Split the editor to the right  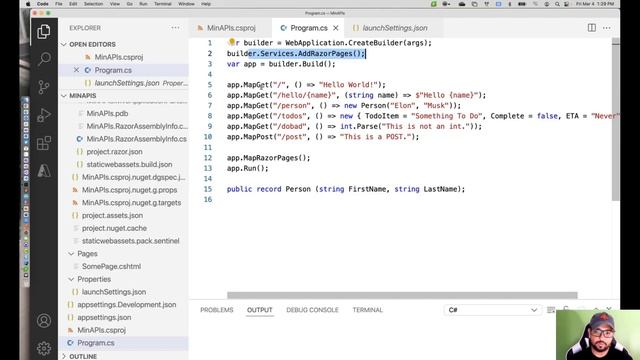point(591,28)
